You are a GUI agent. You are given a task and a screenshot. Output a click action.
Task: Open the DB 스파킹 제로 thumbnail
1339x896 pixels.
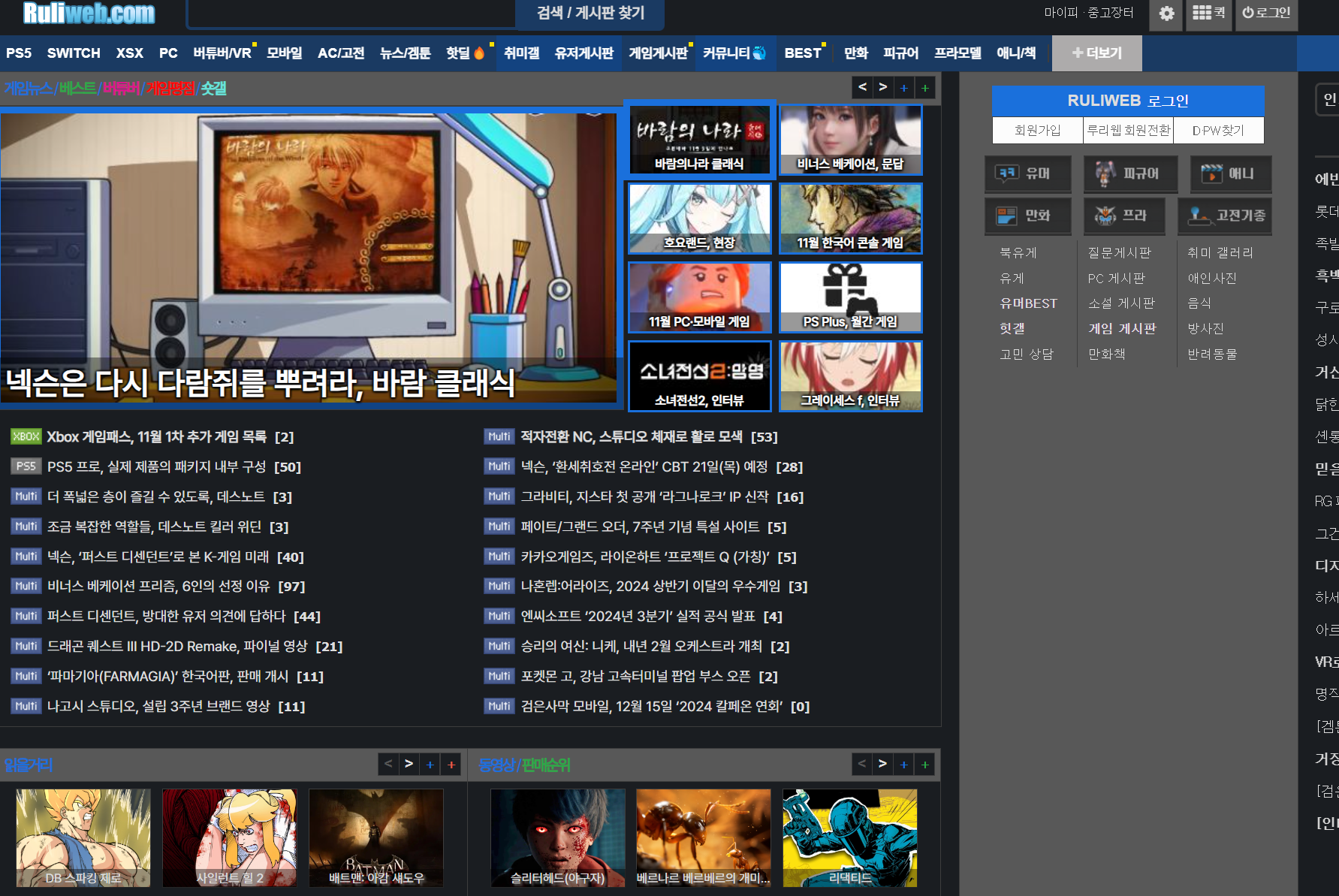pyautogui.click(x=83, y=838)
